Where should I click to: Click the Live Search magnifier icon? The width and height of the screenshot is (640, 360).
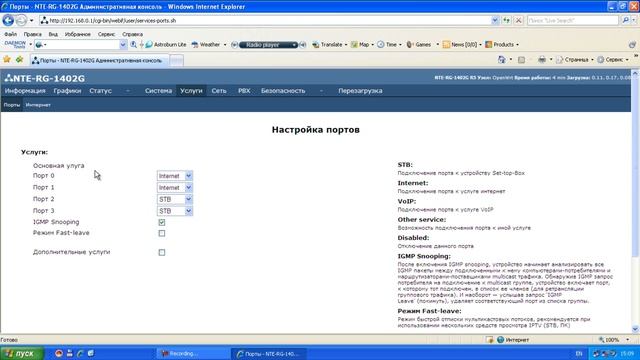pyautogui.click(x=625, y=20)
